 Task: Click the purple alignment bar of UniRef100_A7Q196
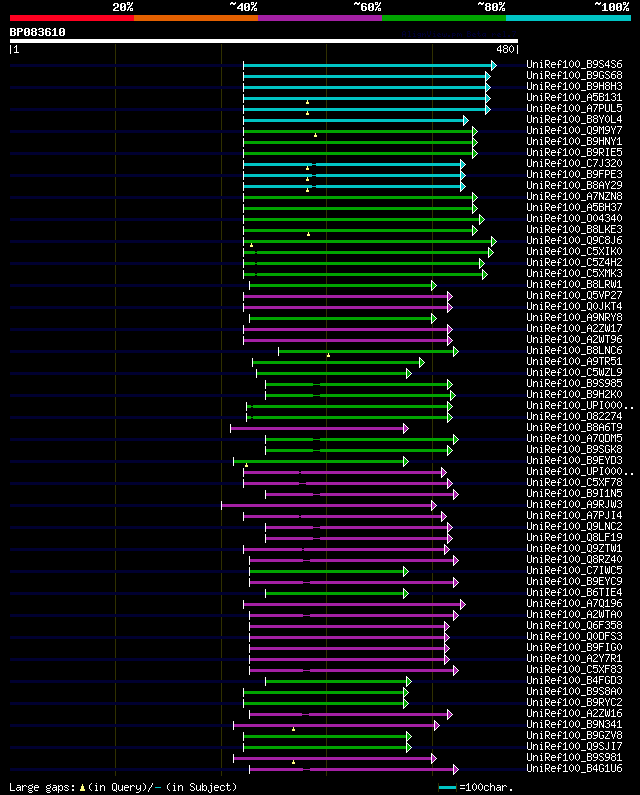(354, 604)
